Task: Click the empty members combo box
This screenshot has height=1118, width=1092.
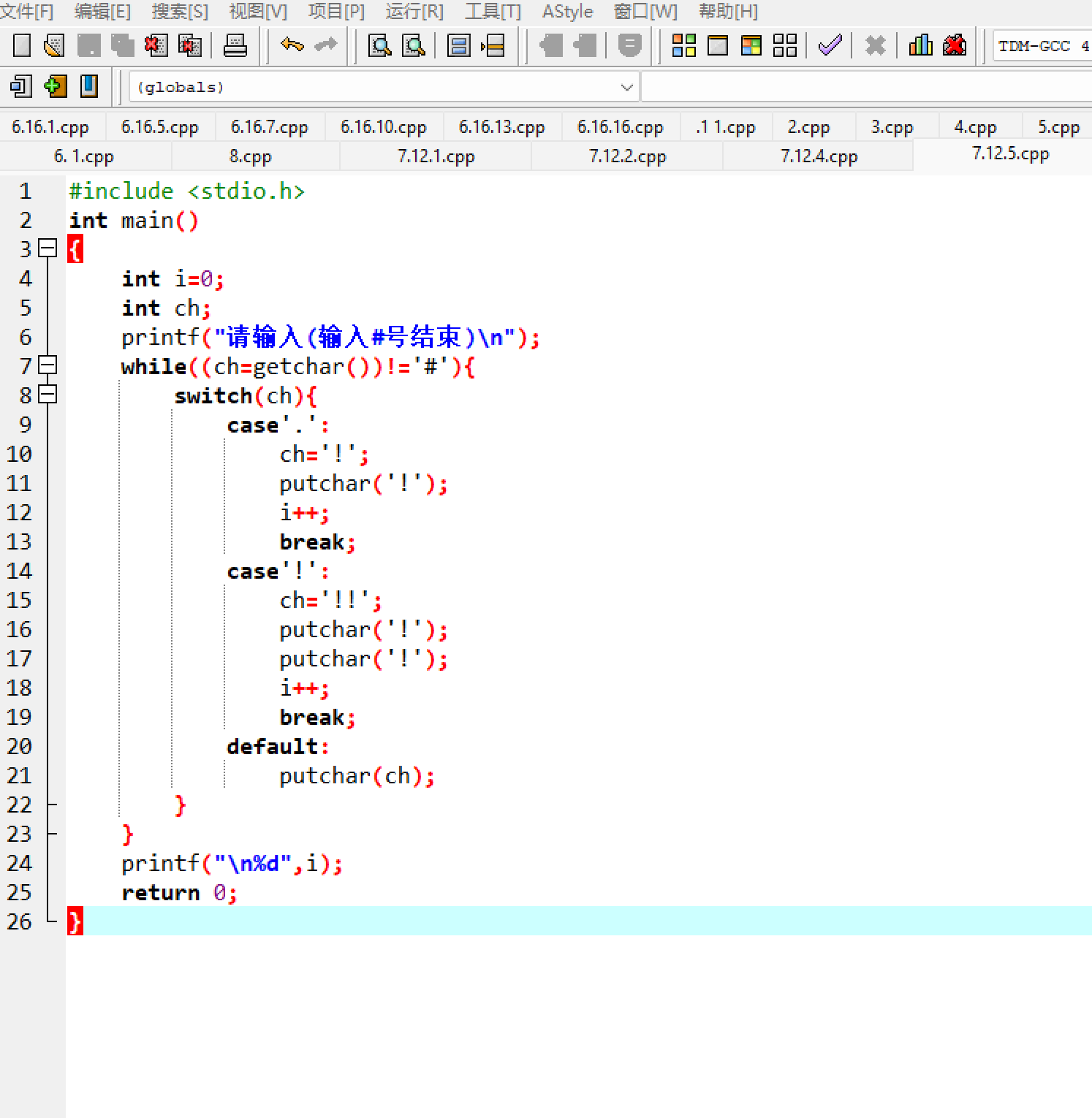Action: point(867,87)
